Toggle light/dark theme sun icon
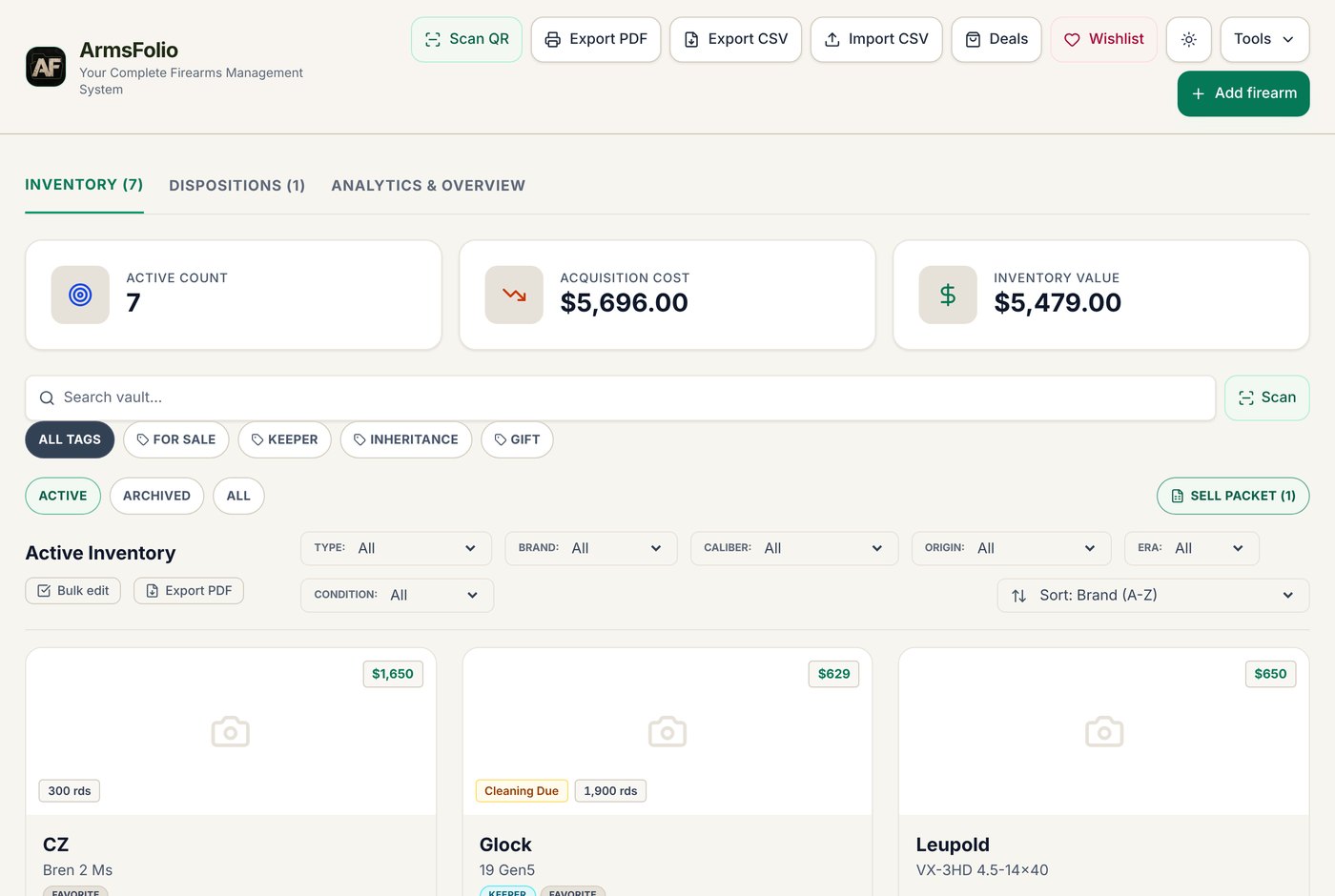Image resolution: width=1335 pixels, height=896 pixels. pos(1188,40)
